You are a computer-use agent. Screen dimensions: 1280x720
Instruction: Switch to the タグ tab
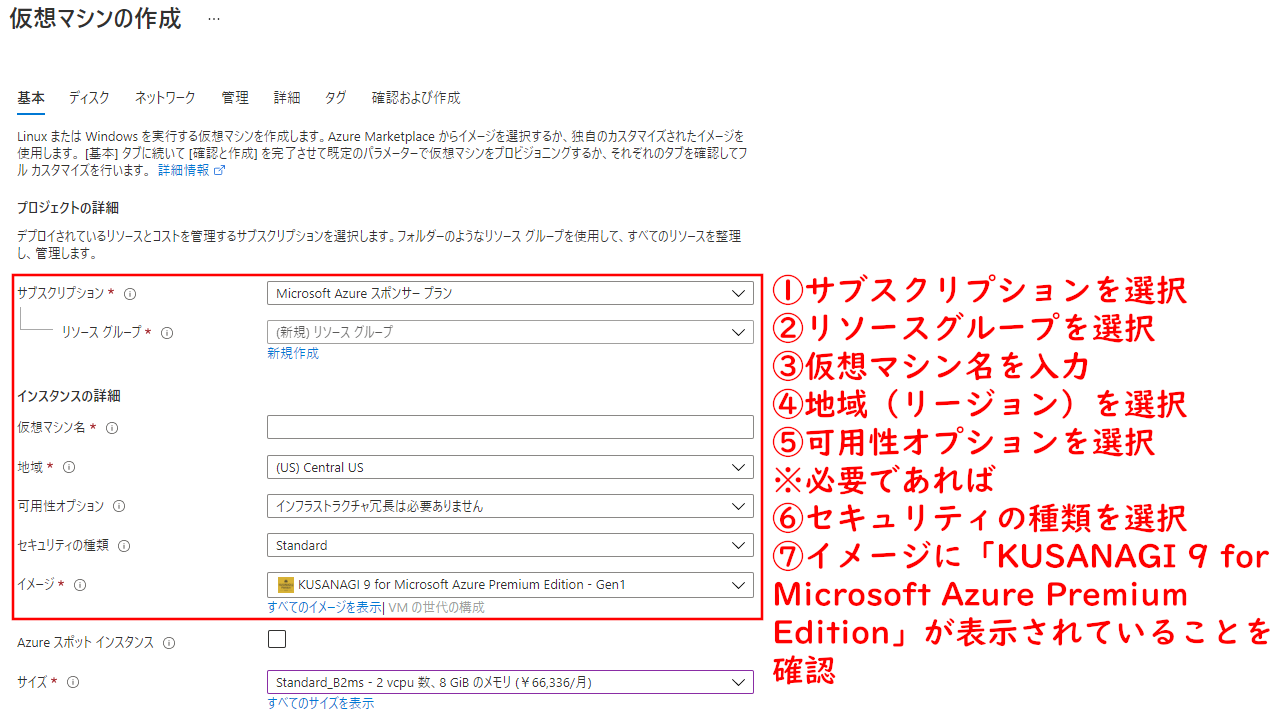(336, 98)
